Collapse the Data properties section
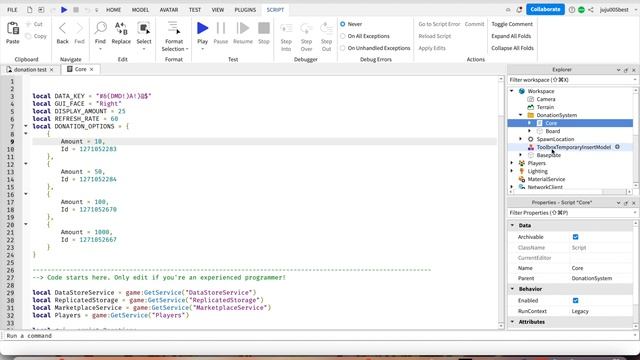This screenshot has height=360, width=640. point(513,225)
